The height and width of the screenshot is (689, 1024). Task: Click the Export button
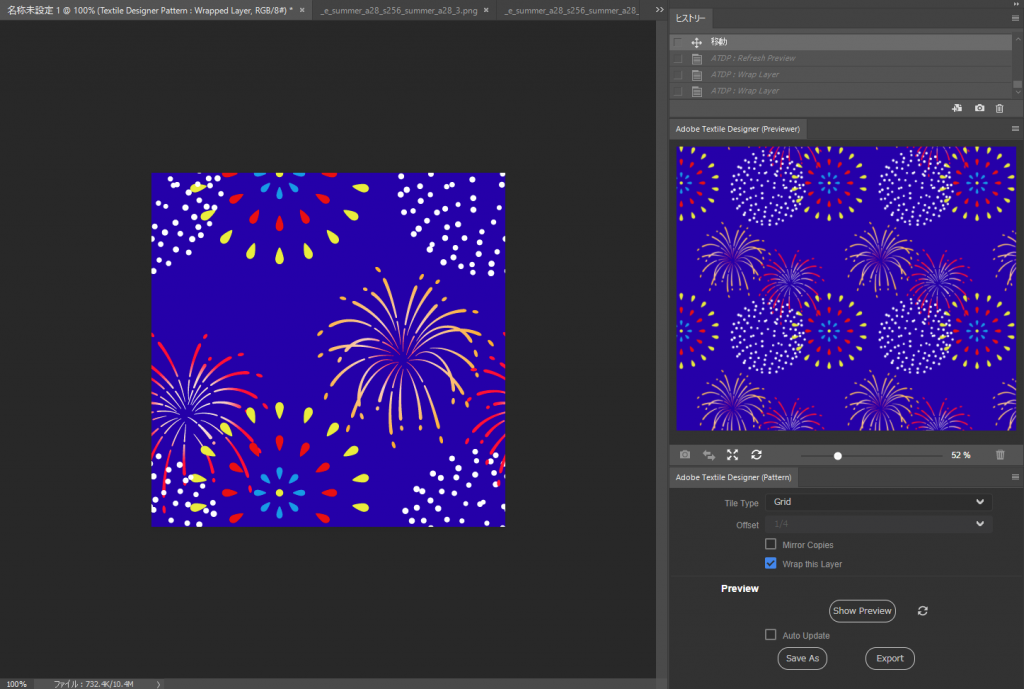coord(889,658)
